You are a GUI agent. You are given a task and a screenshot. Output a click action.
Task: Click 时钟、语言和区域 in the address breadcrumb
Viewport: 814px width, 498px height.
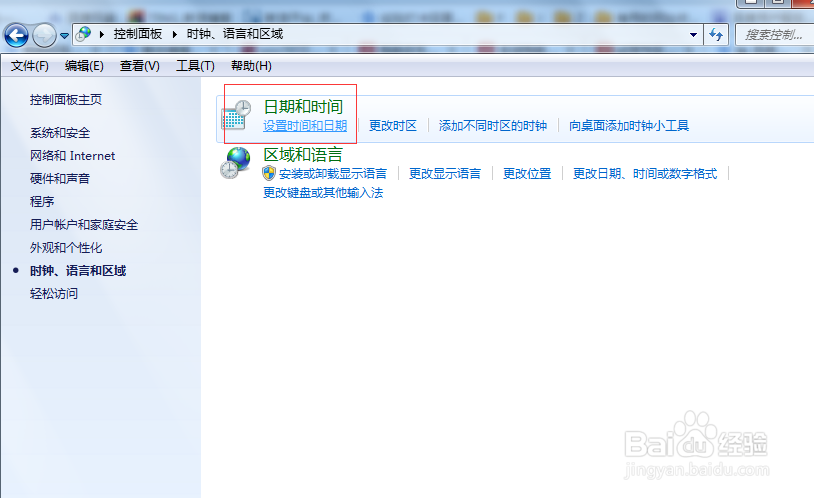(x=235, y=34)
